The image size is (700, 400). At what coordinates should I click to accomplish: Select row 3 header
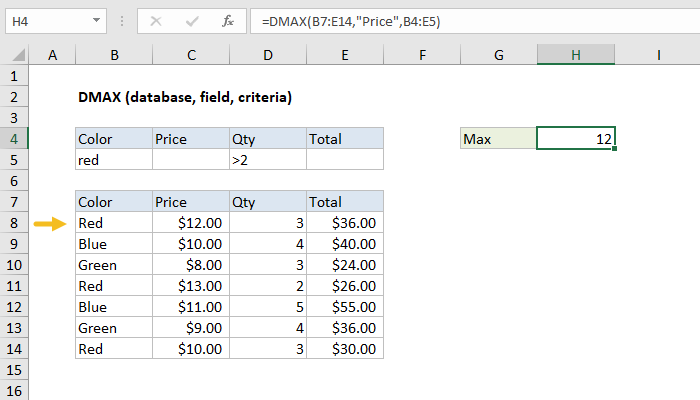pyautogui.click(x=14, y=118)
